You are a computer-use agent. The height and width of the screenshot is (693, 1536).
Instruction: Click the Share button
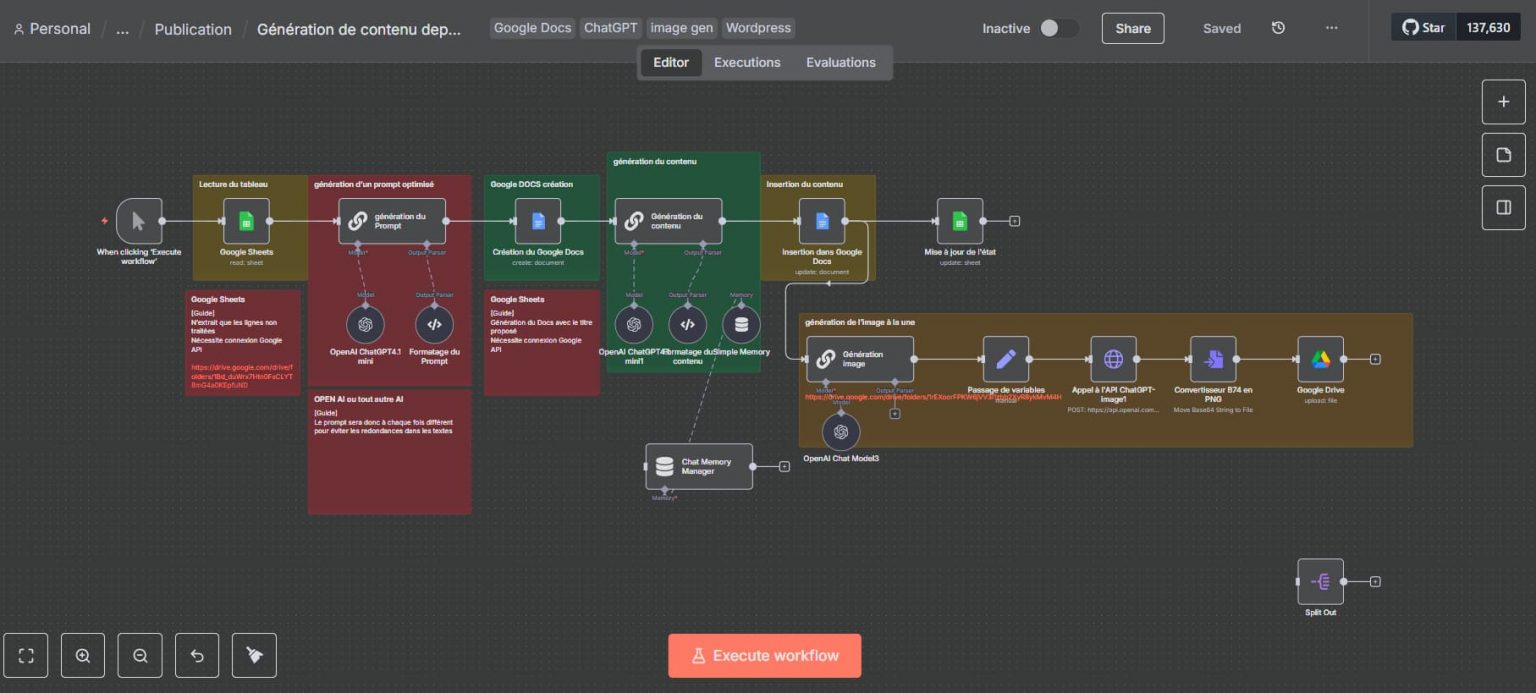point(1132,28)
